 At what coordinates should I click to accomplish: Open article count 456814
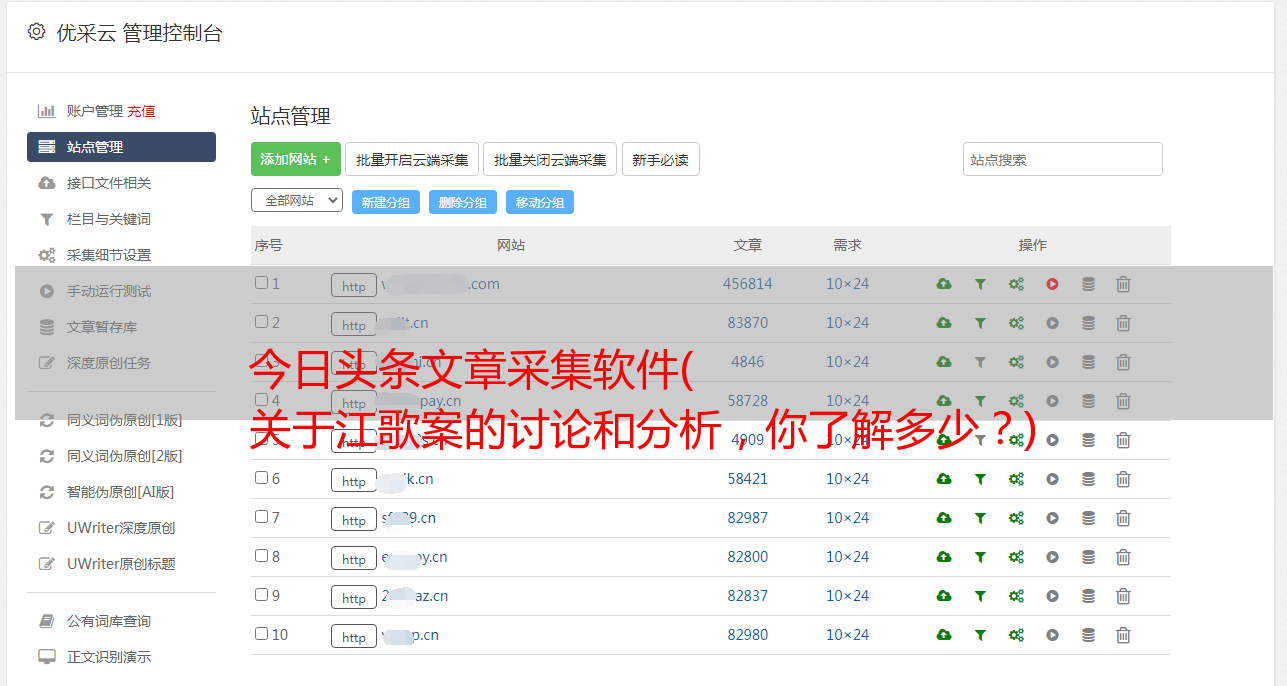(748, 284)
